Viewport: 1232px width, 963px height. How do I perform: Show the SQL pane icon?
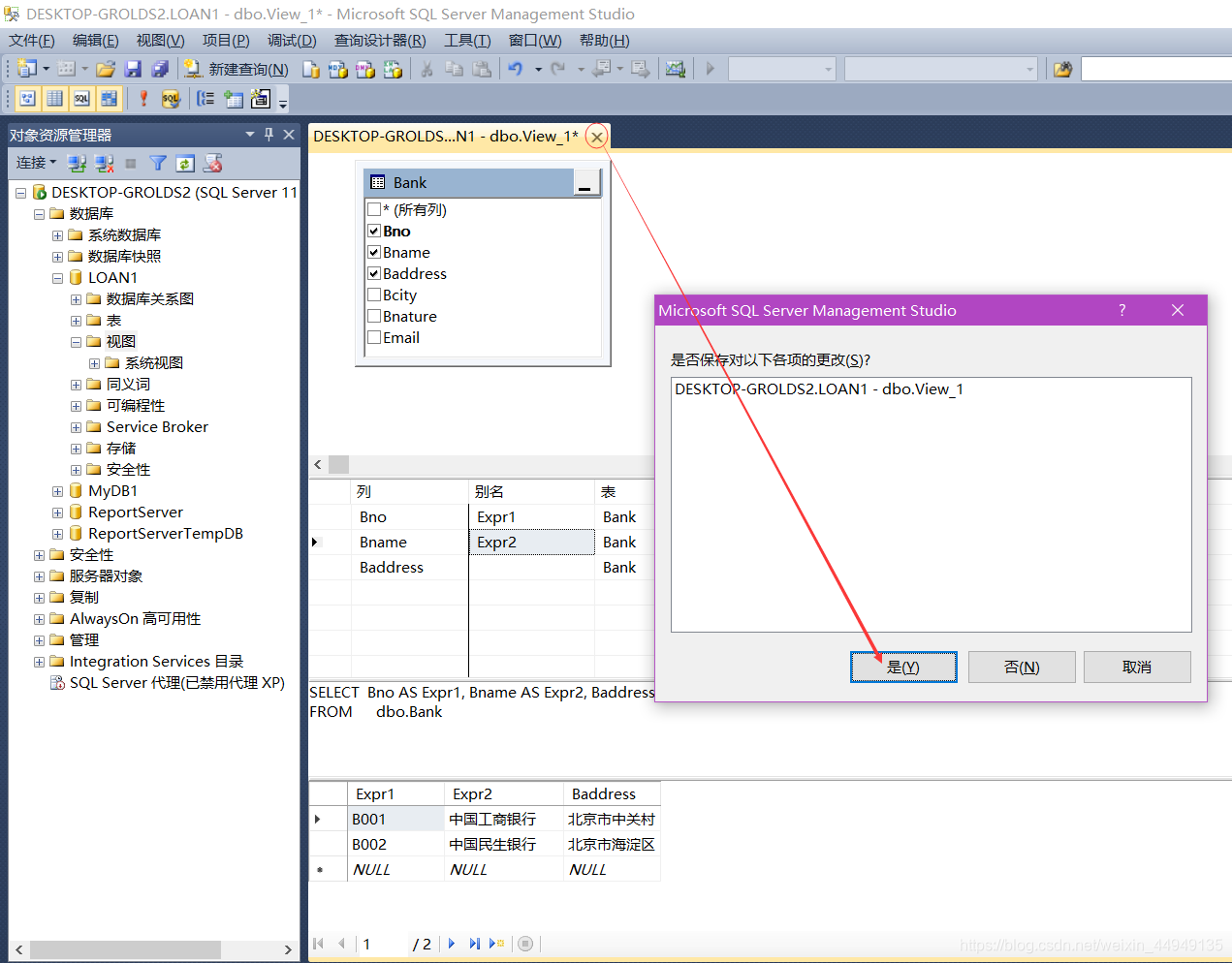pyautogui.click(x=81, y=98)
